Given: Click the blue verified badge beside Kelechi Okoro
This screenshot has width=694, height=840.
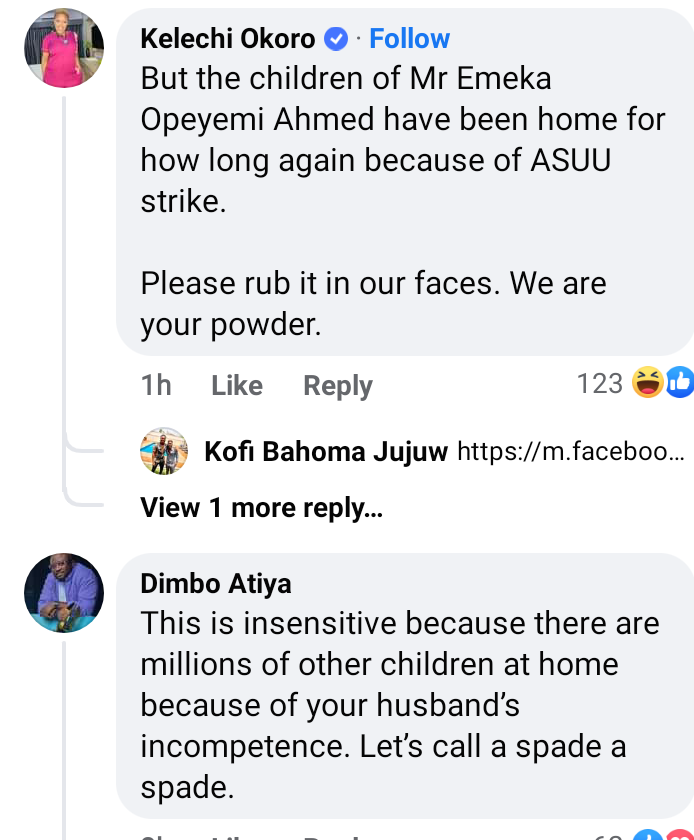Looking at the screenshot, I should (337, 39).
